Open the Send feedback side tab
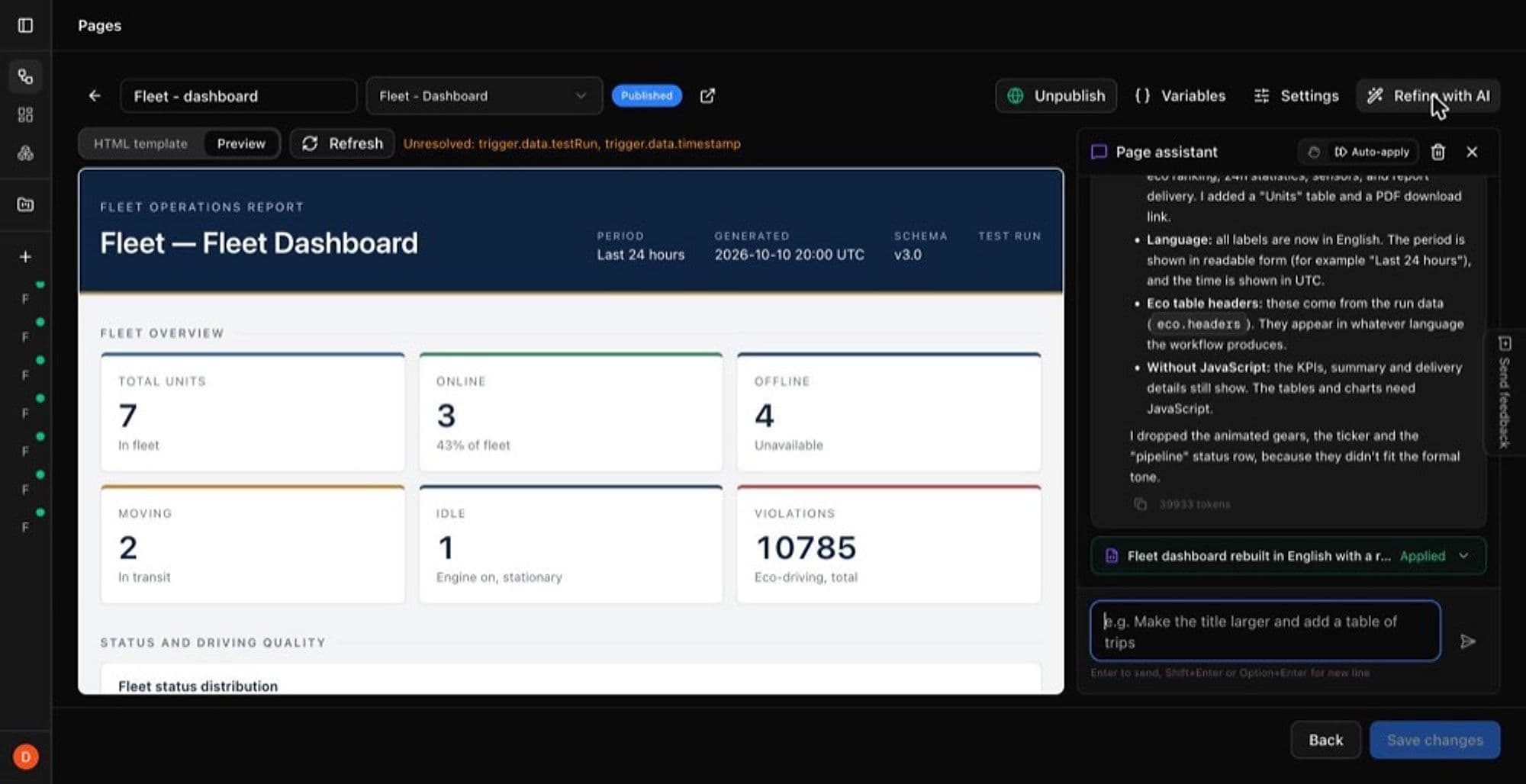The width and height of the screenshot is (1526, 784). click(x=1504, y=393)
